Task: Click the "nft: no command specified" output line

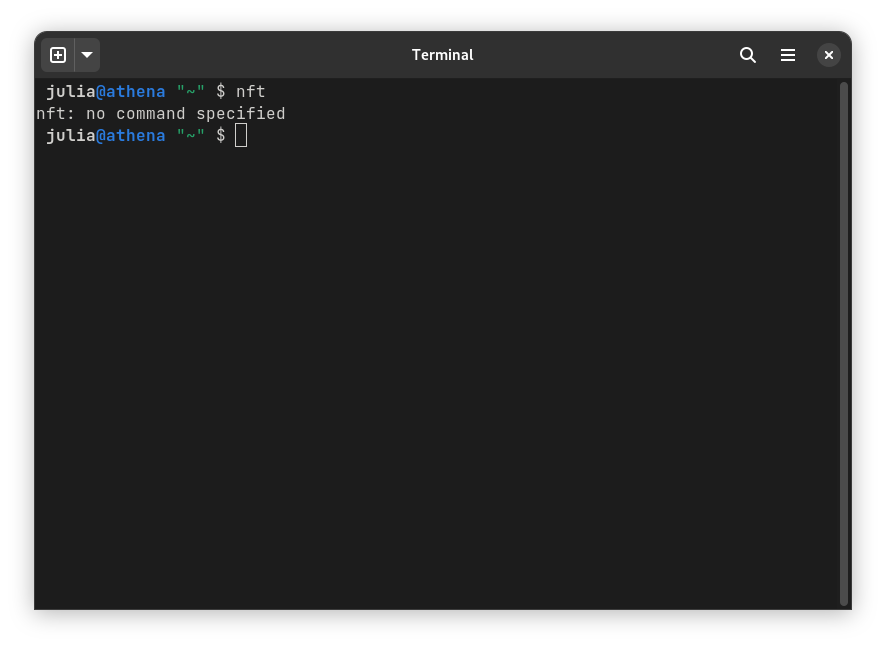Action: [x=160, y=114]
